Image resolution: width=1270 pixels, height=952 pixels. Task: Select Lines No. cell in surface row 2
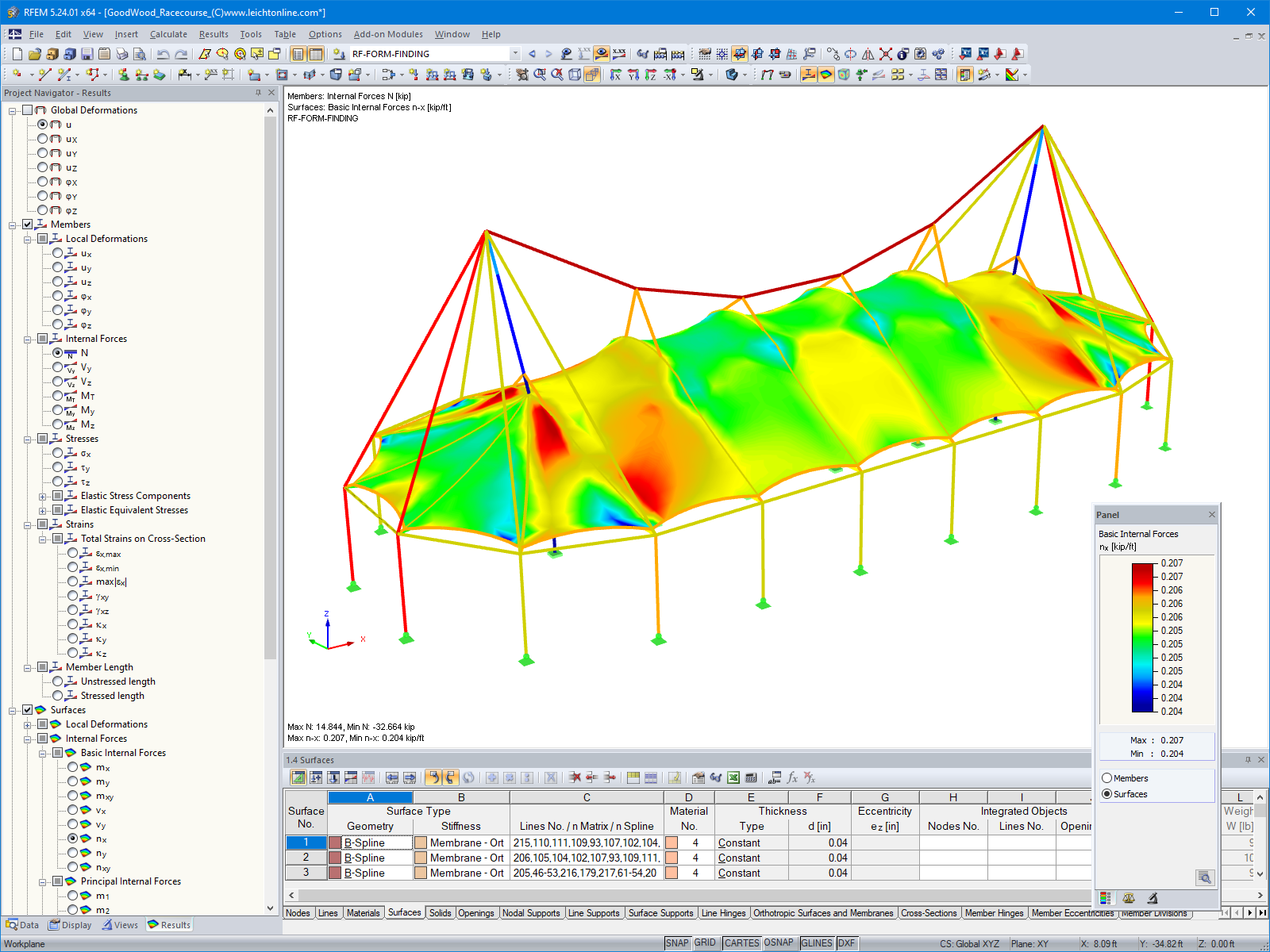(586, 858)
